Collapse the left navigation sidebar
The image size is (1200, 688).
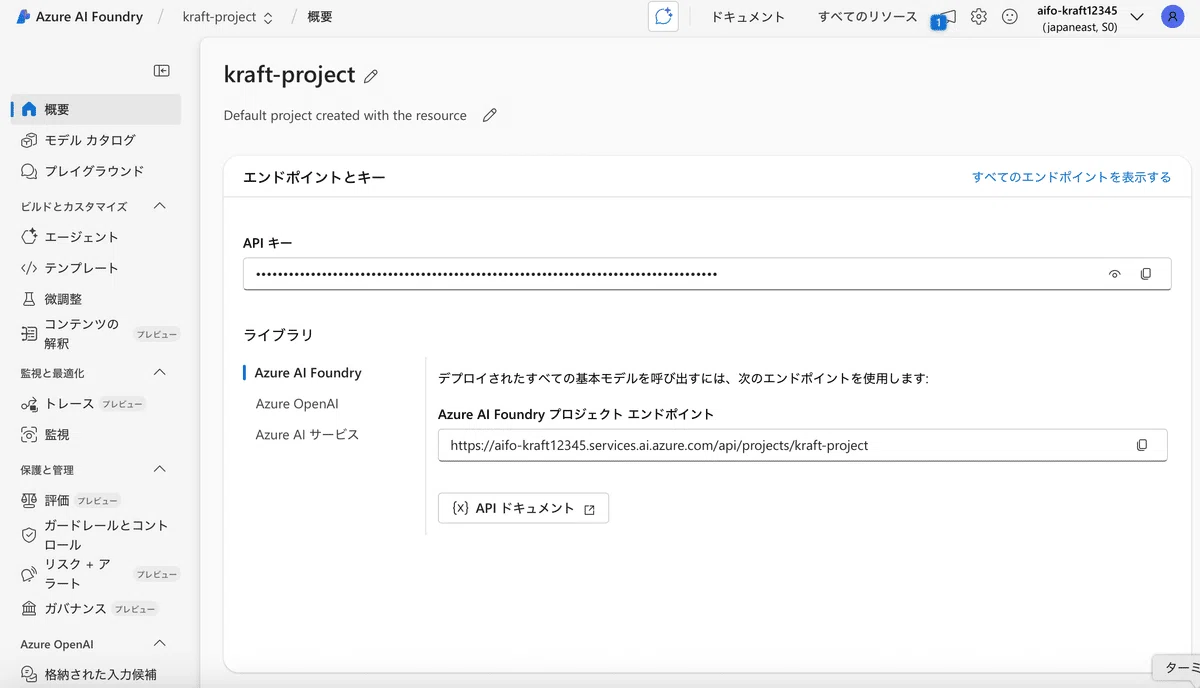[x=161, y=70]
